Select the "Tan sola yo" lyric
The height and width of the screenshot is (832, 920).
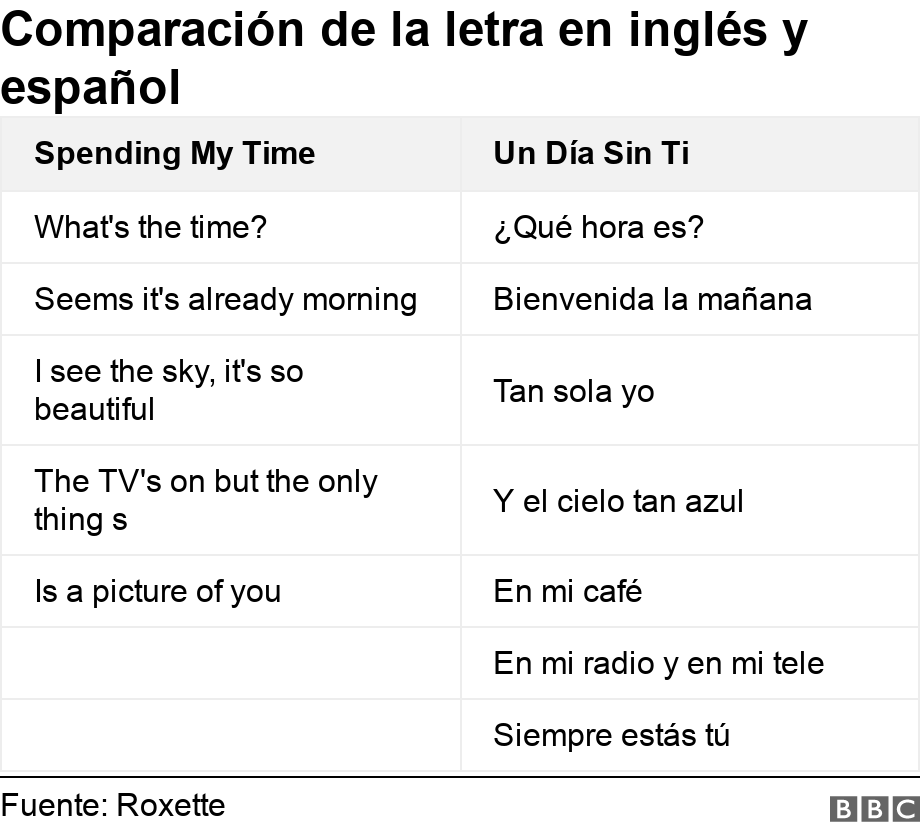click(574, 391)
